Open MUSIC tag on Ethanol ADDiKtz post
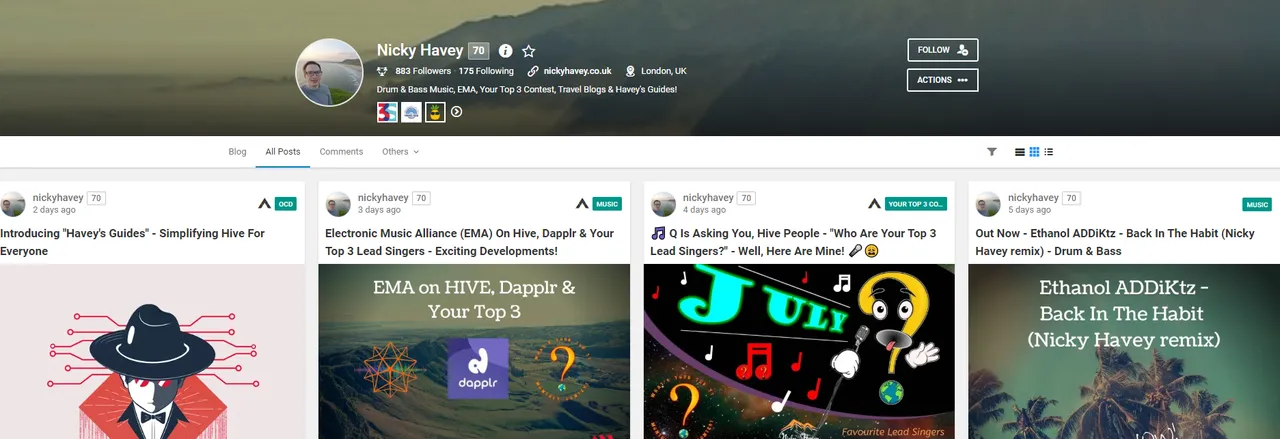The width and height of the screenshot is (1280, 439). pyautogui.click(x=1257, y=204)
